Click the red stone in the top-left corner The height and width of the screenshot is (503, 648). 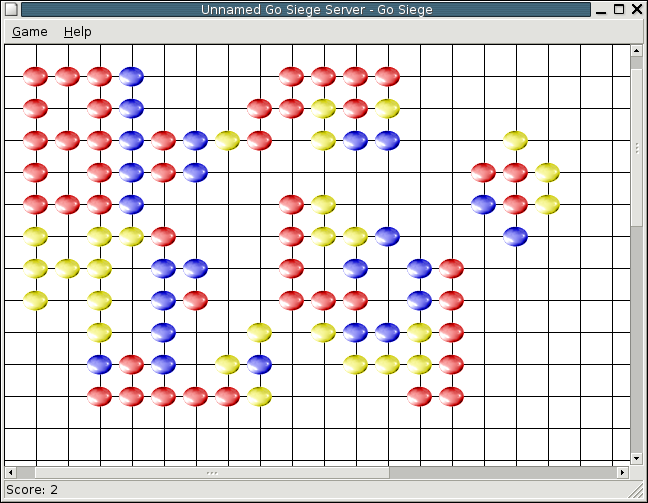[x=35, y=76]
